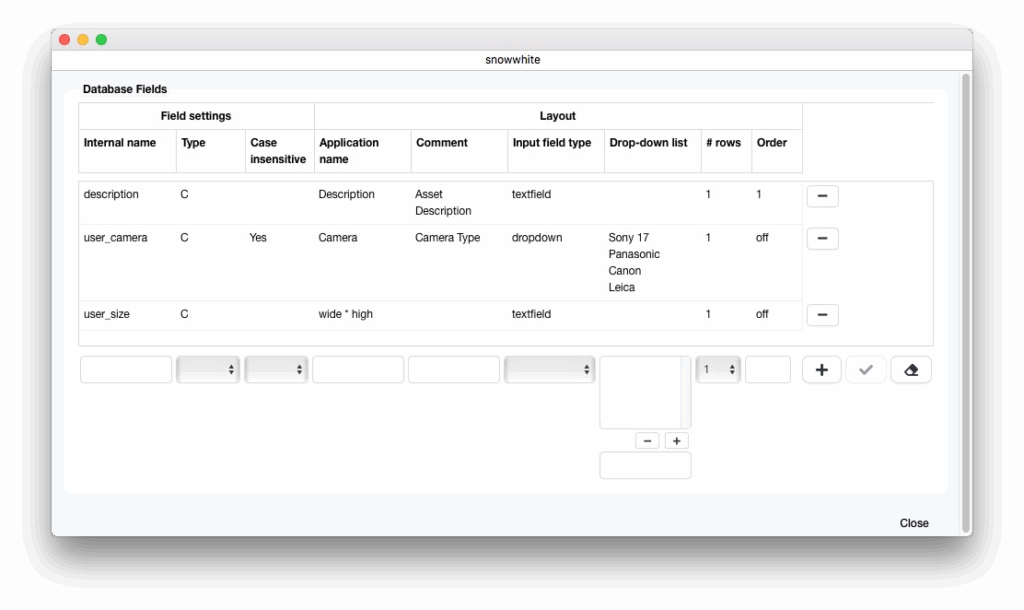
Task: Open the Input field type dropdown
Action: 549,370
